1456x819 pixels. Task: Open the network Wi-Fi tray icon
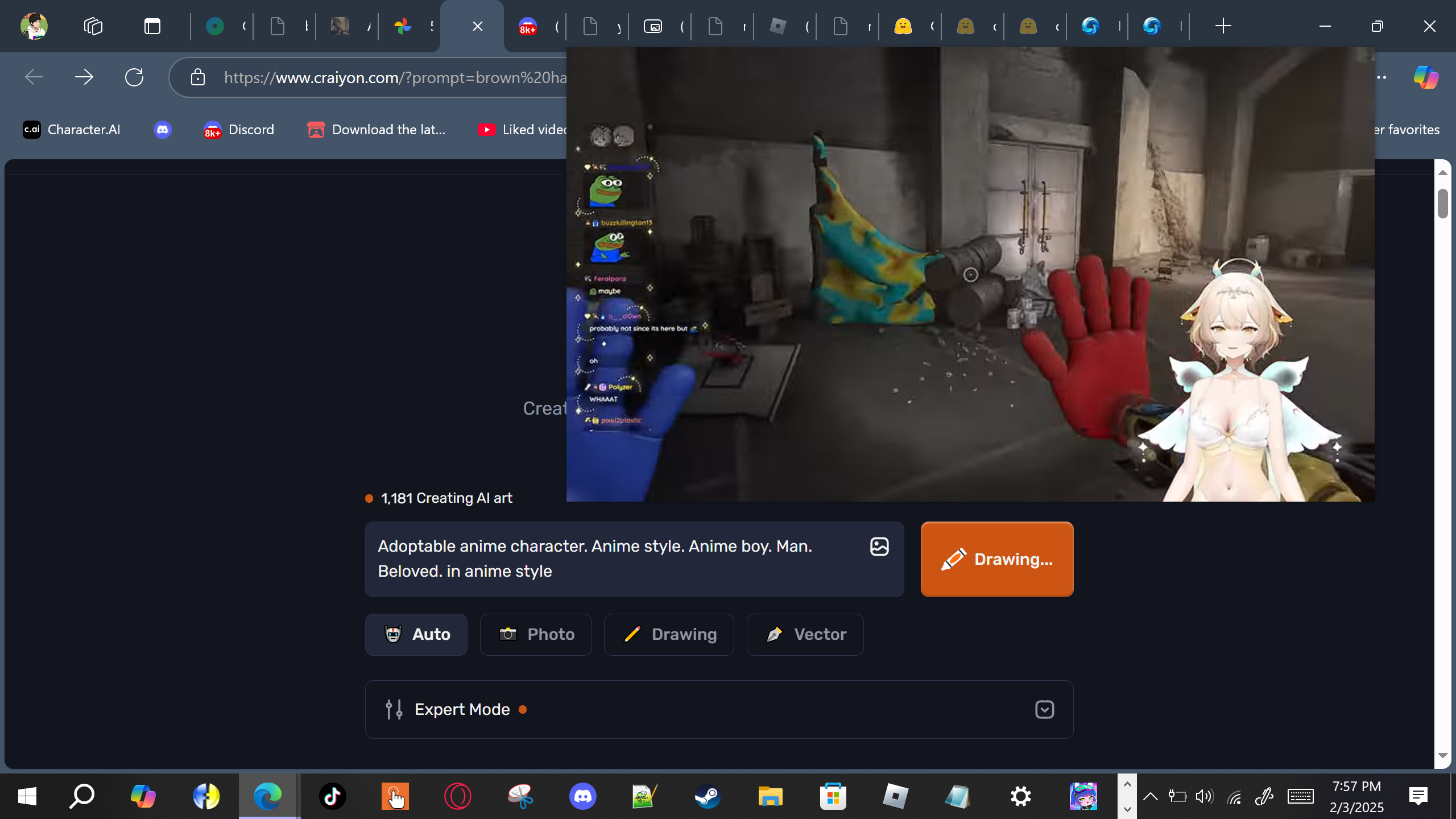point(1234,797)
